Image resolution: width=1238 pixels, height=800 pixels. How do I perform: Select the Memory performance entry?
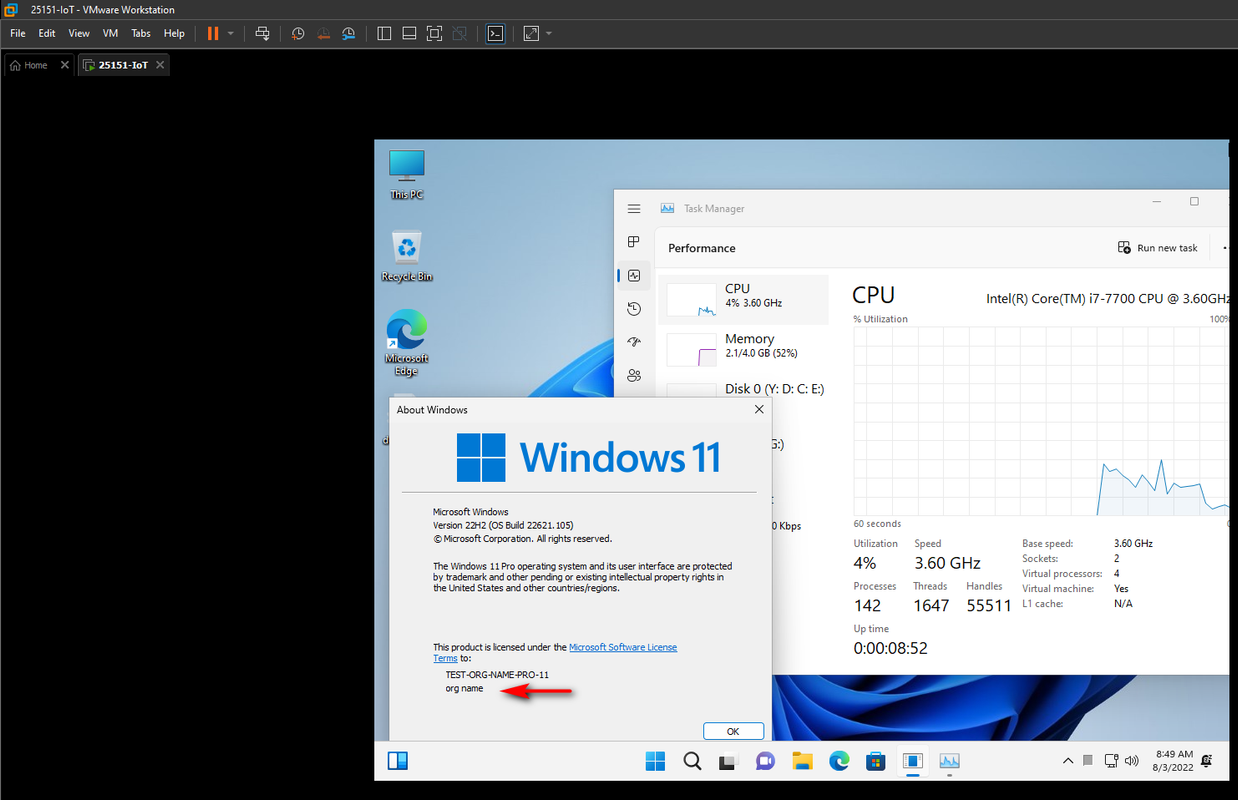coord(744,349)
